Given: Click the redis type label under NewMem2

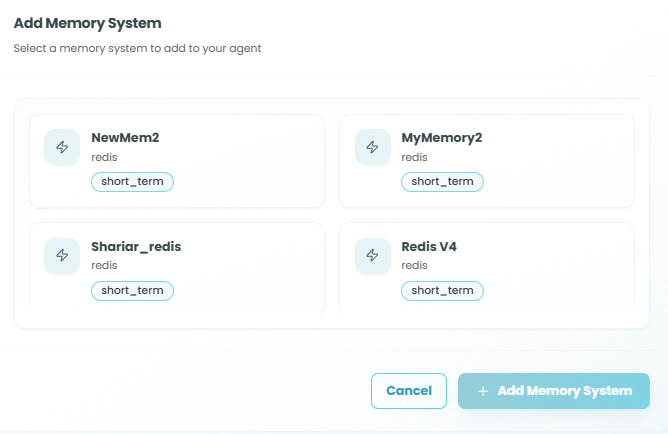Looking at the screenshot, I should pyautogui.click(x=104, y=158).
